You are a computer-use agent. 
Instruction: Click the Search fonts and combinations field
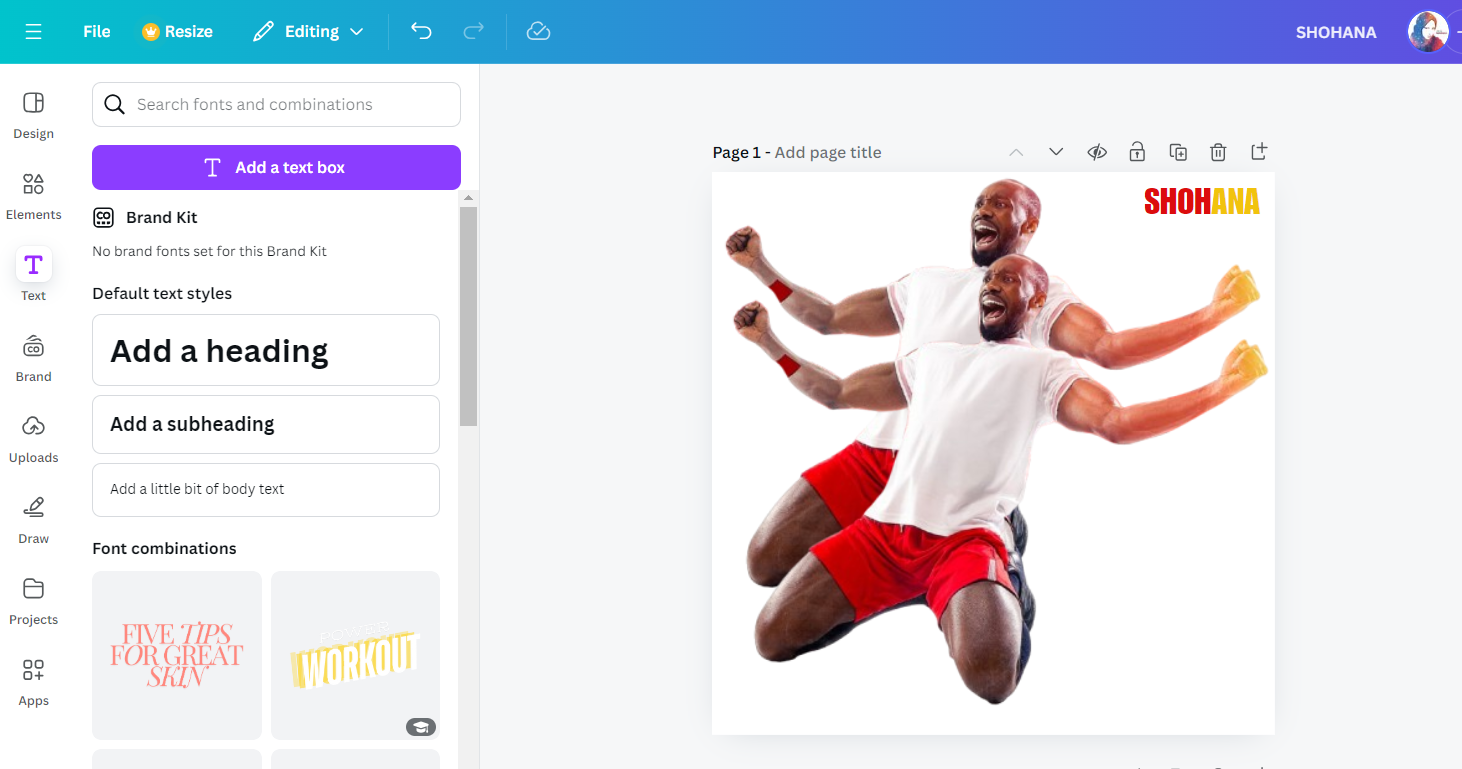(x=276, y=104)
